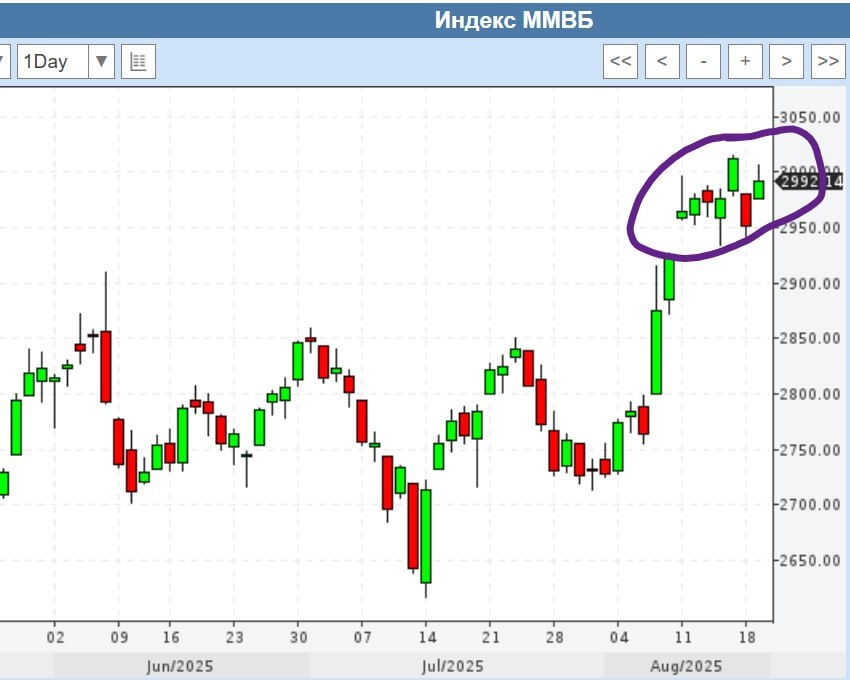The width and height of the screenshot is (850, 680).
Task: Click the current price label 2992.14
Action: [x=810, y=181]
